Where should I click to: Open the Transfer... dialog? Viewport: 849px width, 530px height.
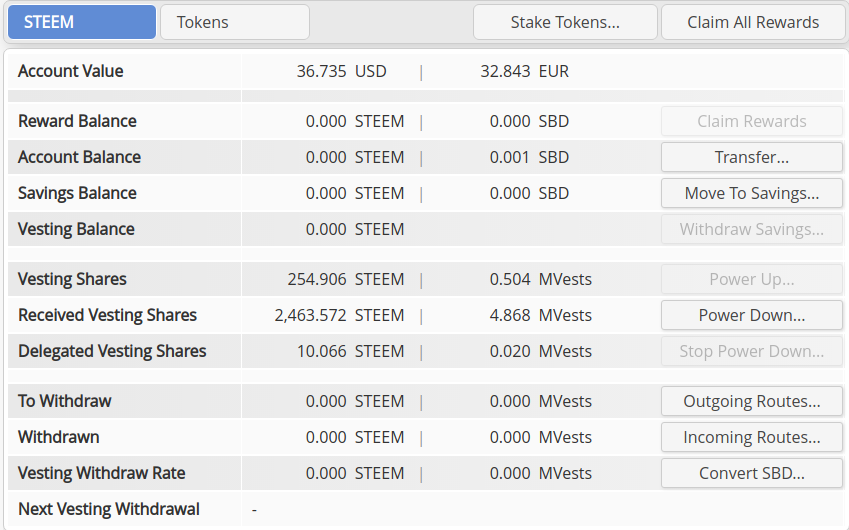click(752, 157)
